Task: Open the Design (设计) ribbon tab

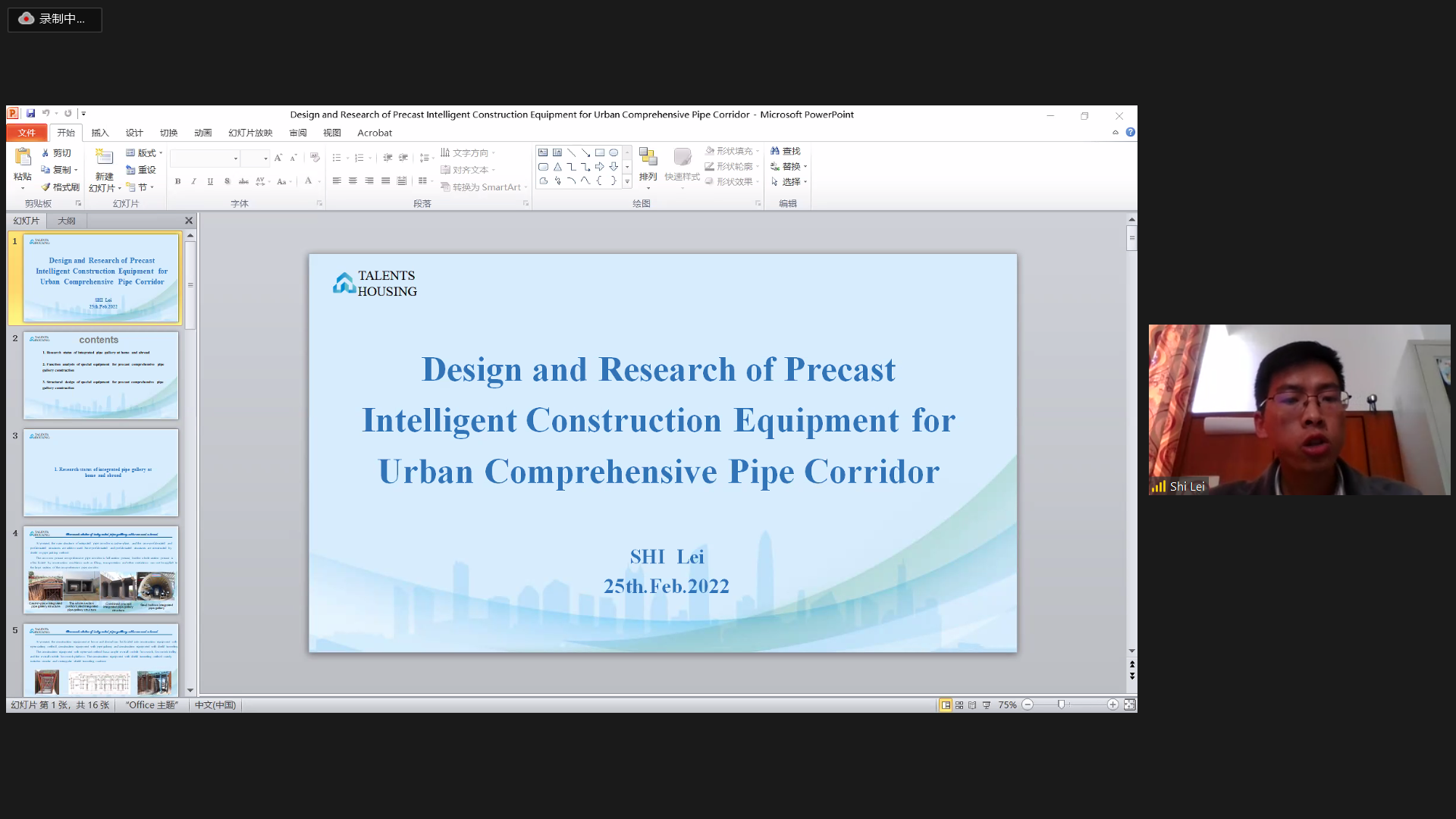Action: (134, 133)
